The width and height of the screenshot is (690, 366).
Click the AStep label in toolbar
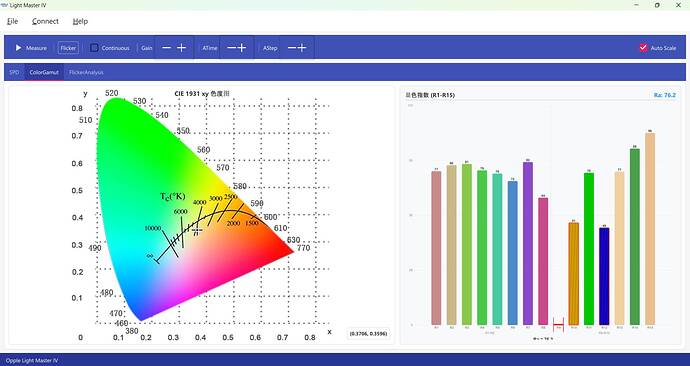270,48
